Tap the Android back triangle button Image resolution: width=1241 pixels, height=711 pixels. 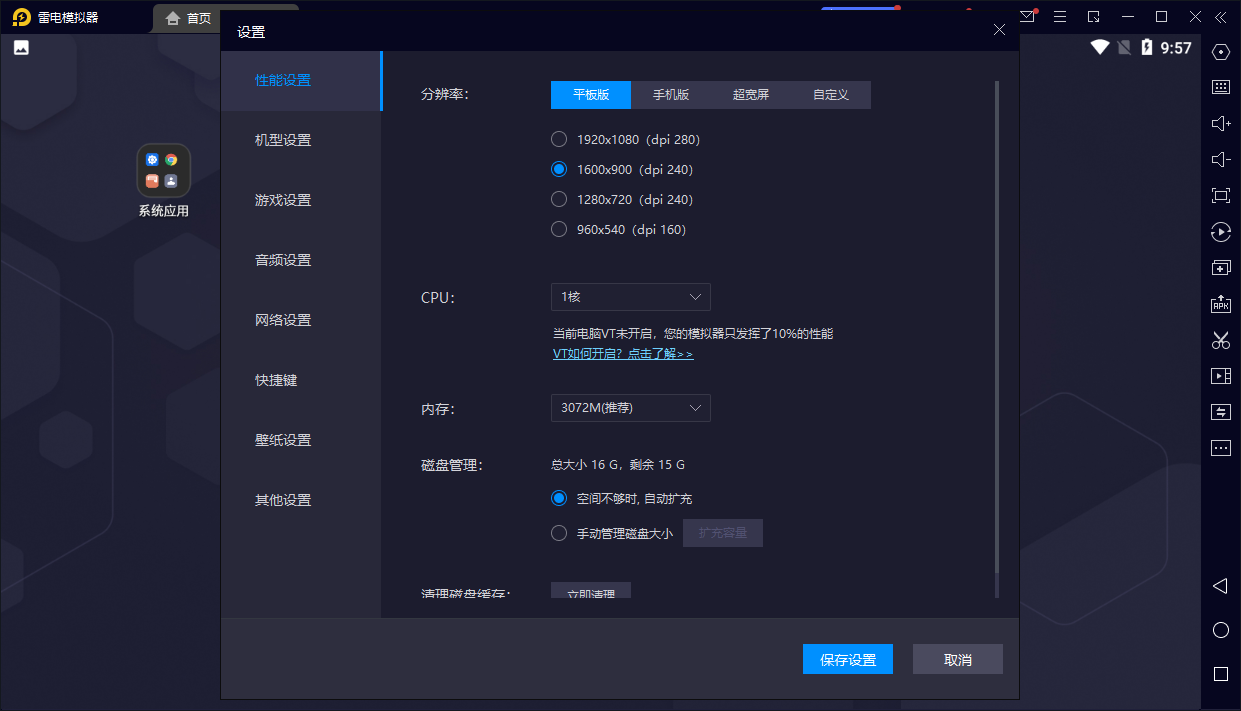point(1220,585)
